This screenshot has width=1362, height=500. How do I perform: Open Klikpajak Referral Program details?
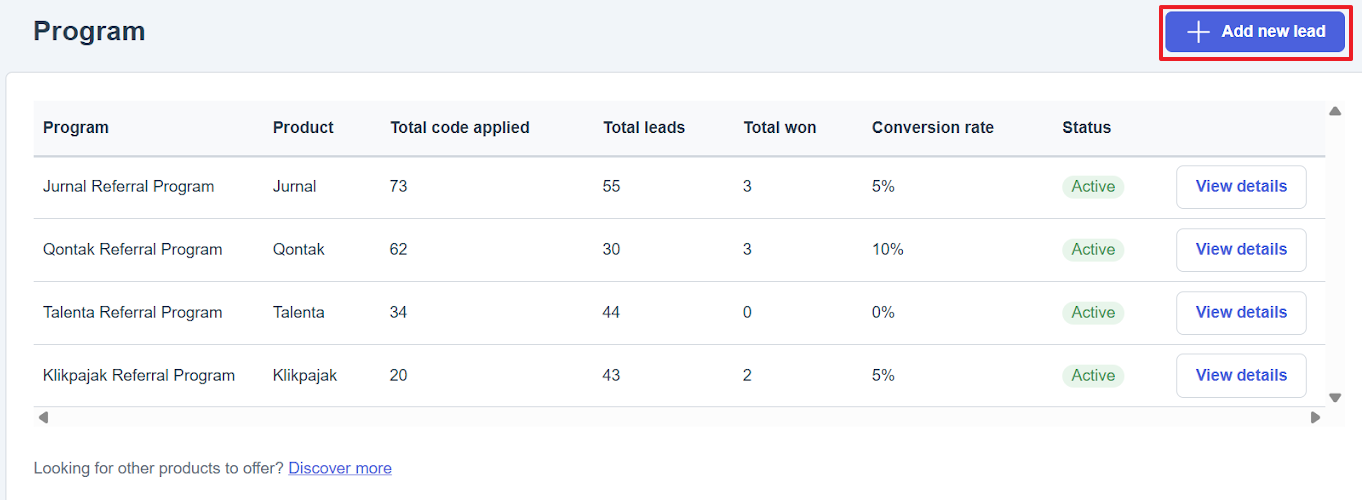(x=1241, y=376)
